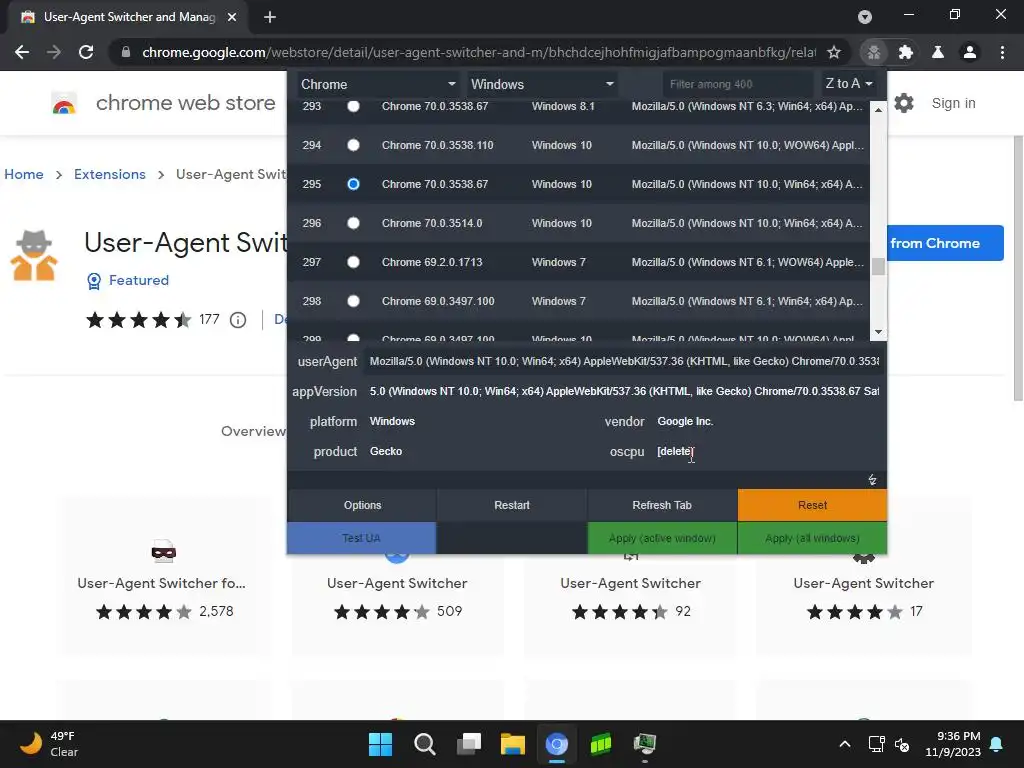Viewport: 1024px width, 768px height.
Task: Click the Test UA button
Action: [361, 538]
